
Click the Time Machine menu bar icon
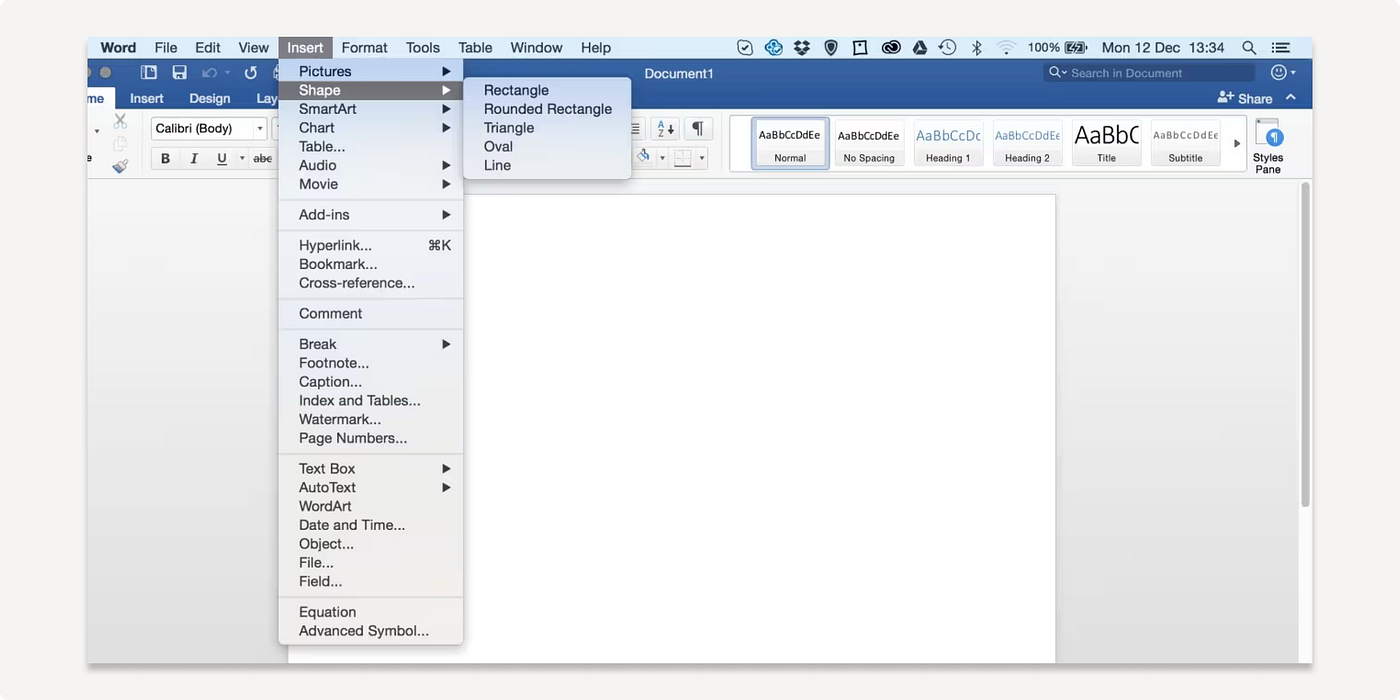(948, 47)
